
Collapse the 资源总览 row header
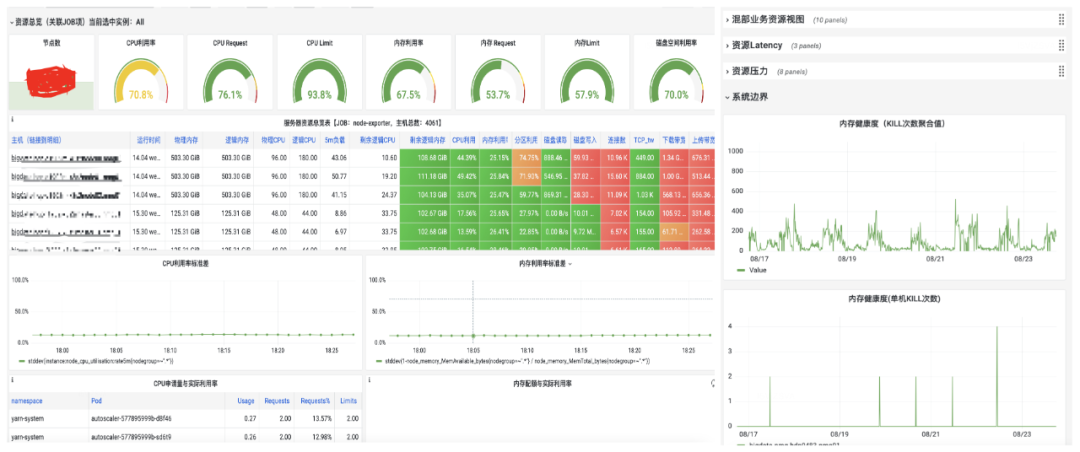point(11,22)
